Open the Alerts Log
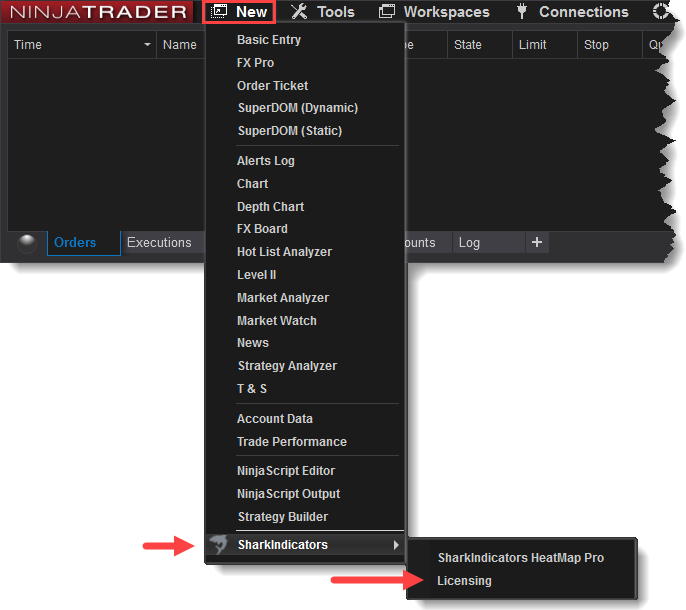The image size is (686, 610). [x=266, y=161]
